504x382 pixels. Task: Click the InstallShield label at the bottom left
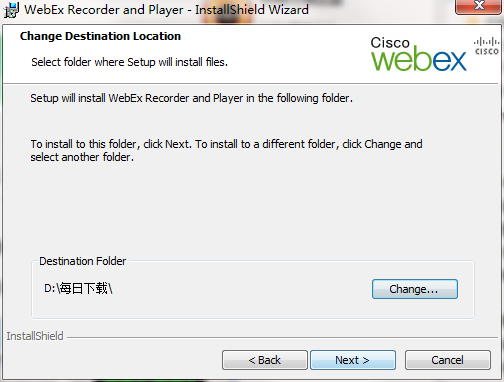(x=35, y=336)
